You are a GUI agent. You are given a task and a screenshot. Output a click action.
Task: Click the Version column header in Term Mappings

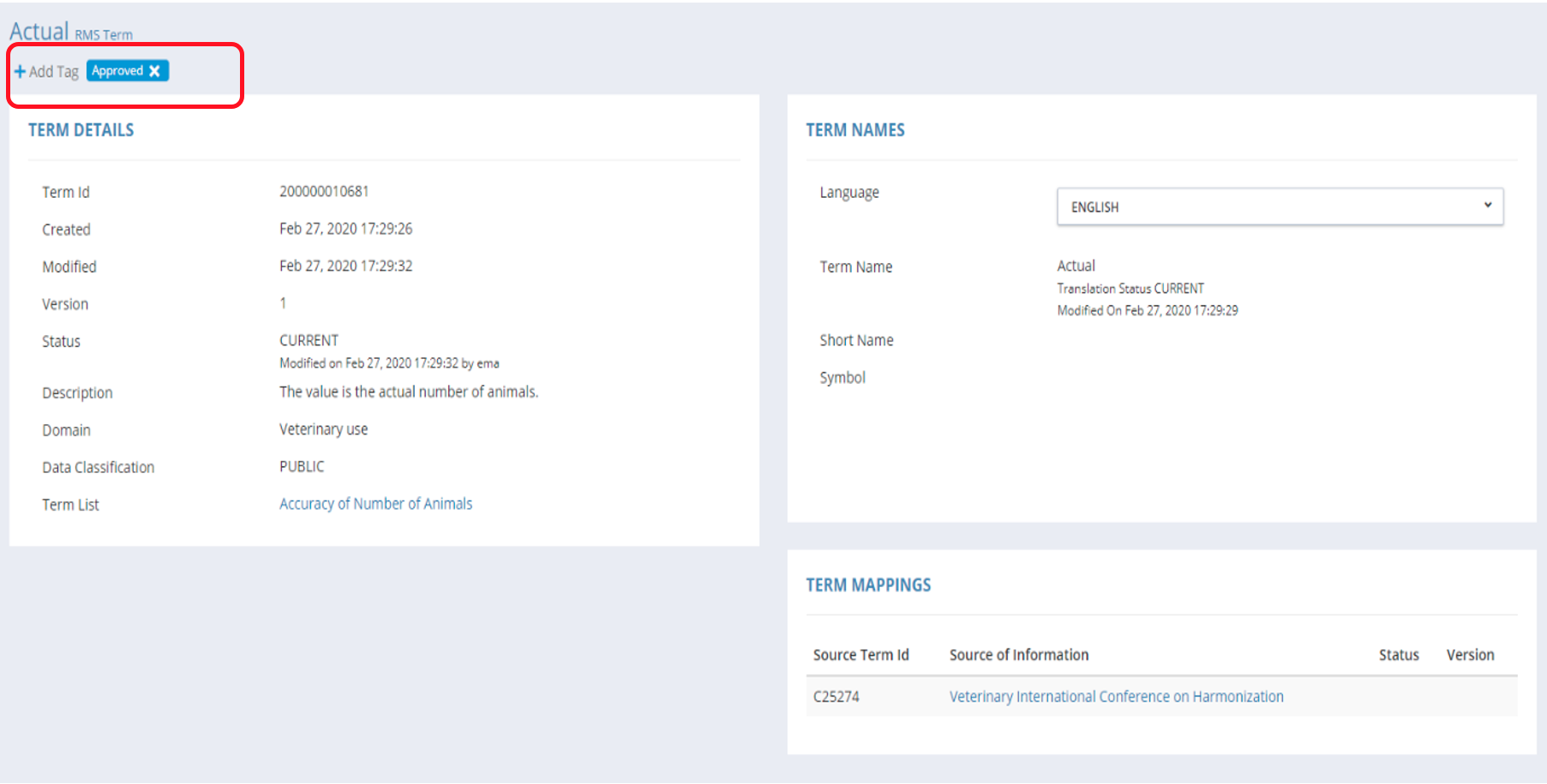click(1470, 655)
